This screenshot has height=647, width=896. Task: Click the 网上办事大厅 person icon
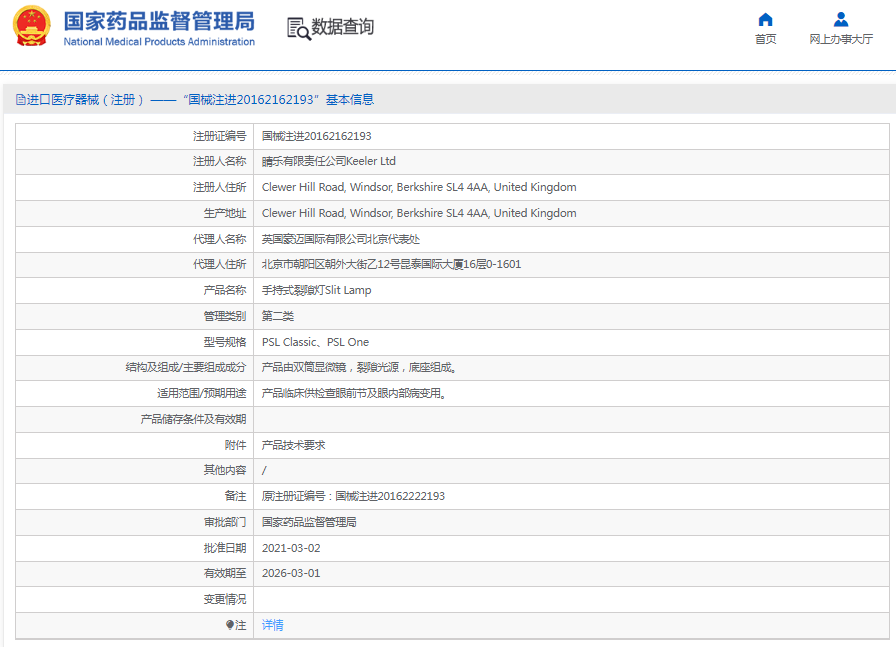pyautogui.click(x=841, y=19)
